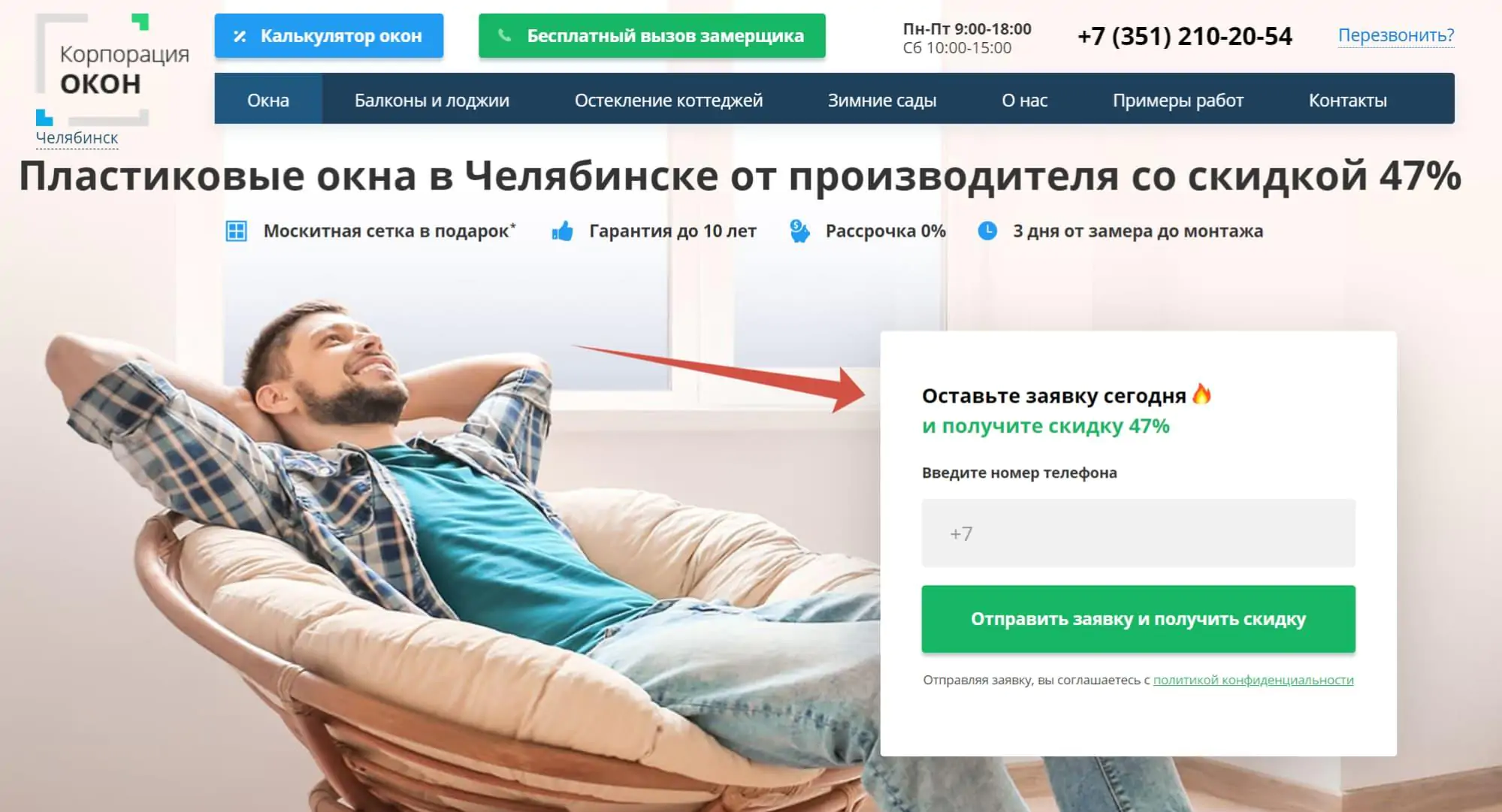This screenshot has width=1502, height=812.
Task: Click the thumbs-up icon beside Гарантия до 10 лет
Action: click(562, 231)
